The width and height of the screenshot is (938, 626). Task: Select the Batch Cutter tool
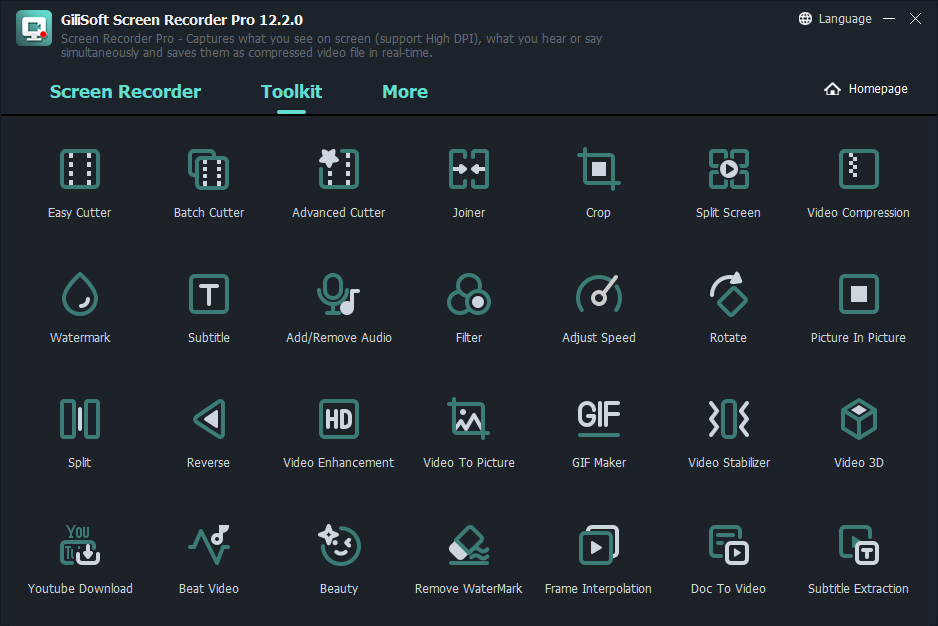(x=208, y=180)
